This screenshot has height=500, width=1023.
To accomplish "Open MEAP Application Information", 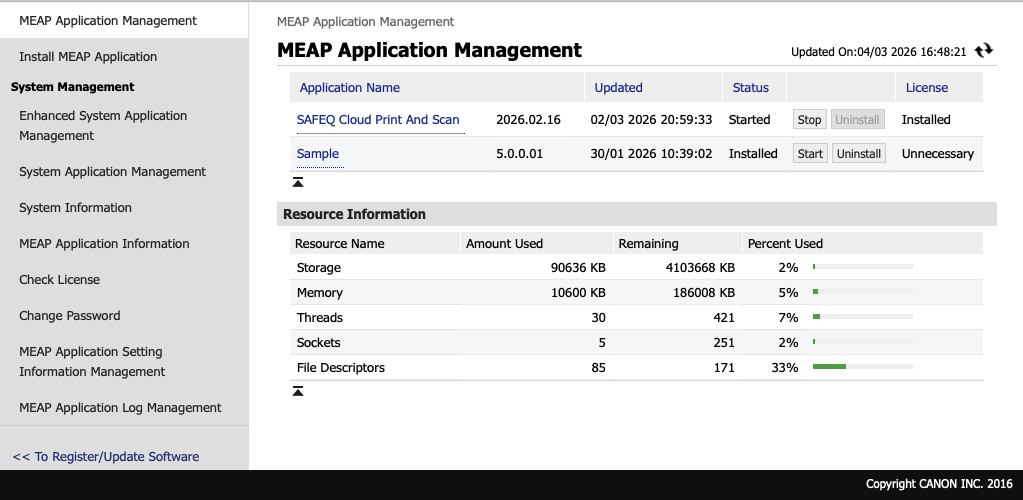I will tap(104, 243).
